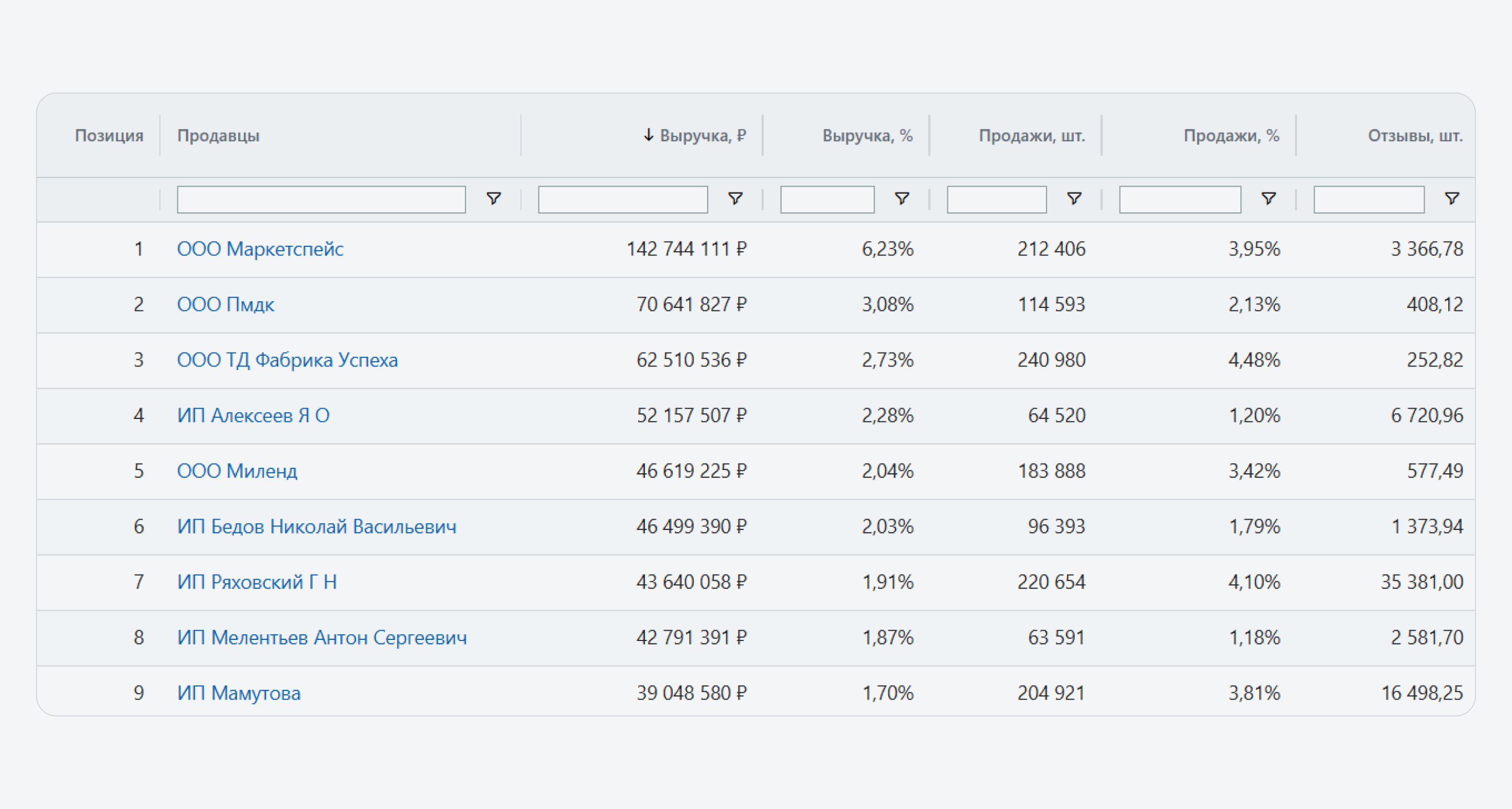Focus the Выручка ₽ filter text field
The height and width of the screenshot is (809, 1512).
point(623,199)
